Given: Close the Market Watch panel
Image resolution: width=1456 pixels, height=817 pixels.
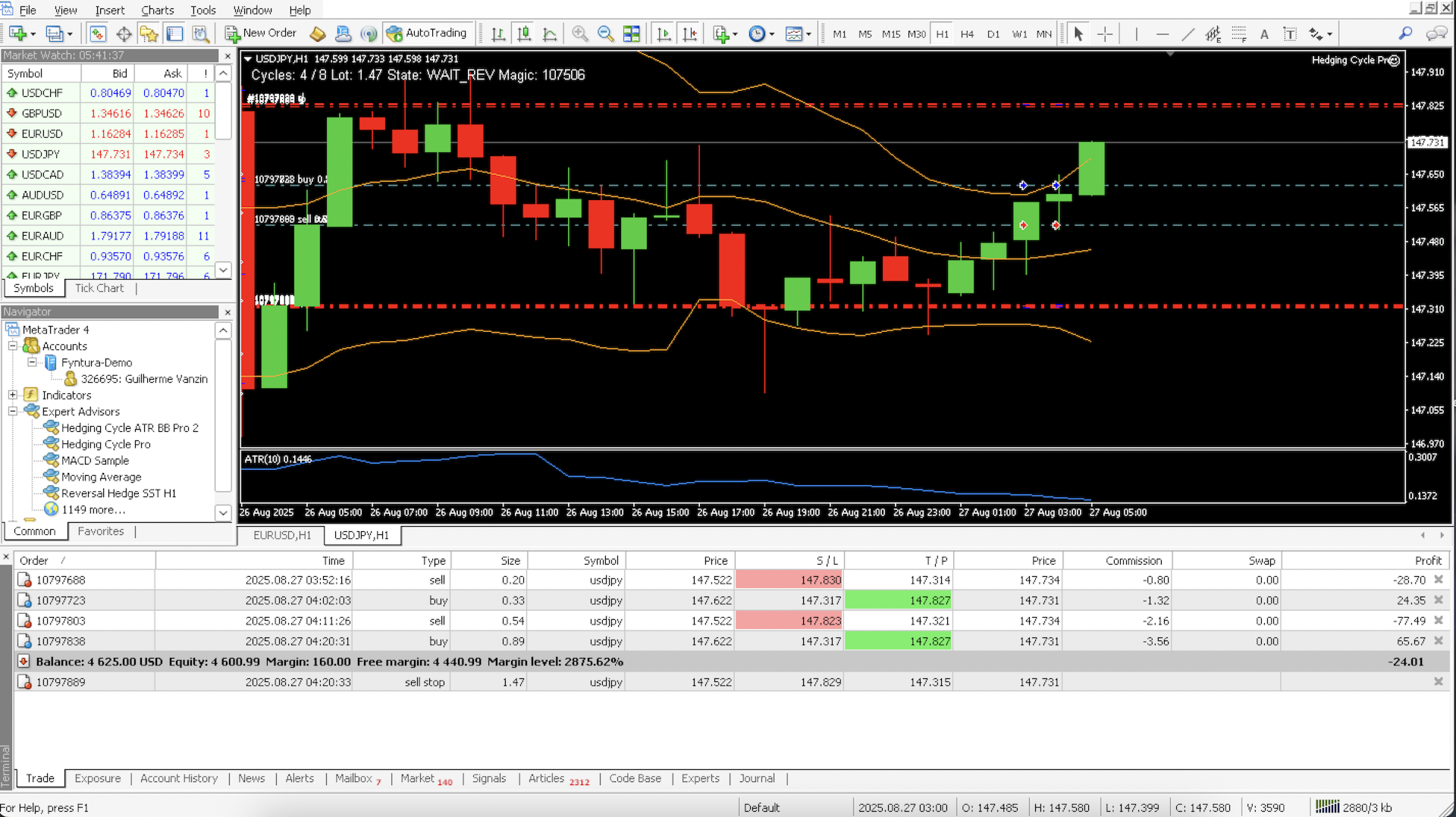Looking at the screenshot, I should 227,56.
